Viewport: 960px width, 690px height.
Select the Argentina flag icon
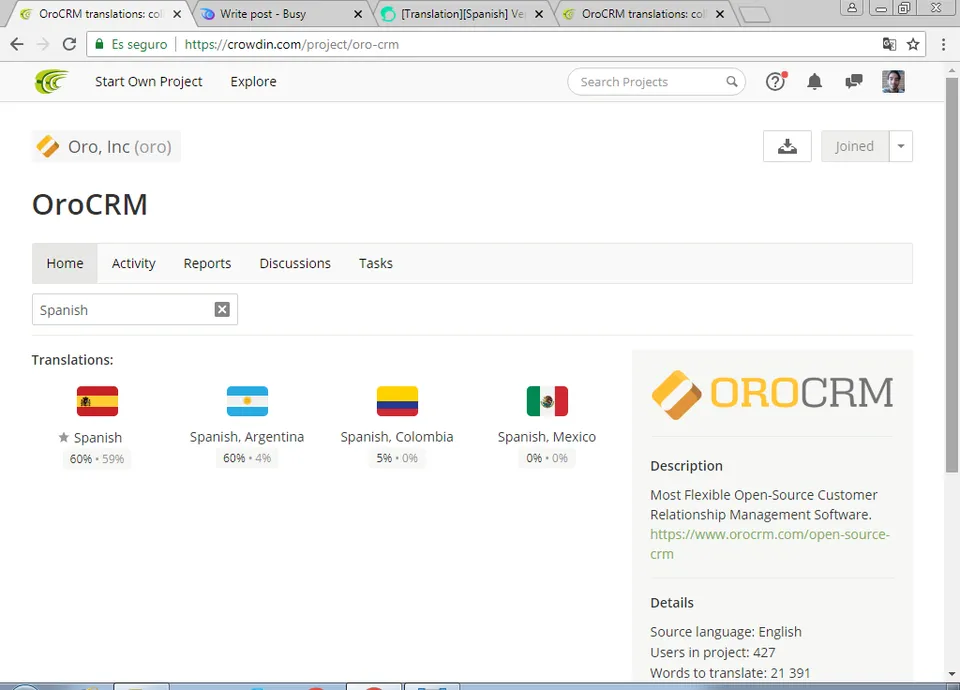pyautogui.click(x=247, y=401)
